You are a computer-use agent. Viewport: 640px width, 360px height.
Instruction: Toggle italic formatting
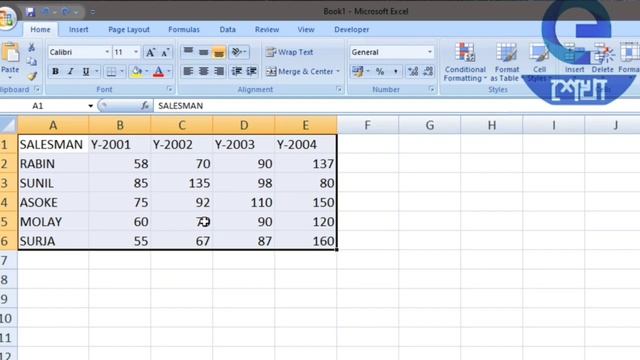tap(70, 72)
